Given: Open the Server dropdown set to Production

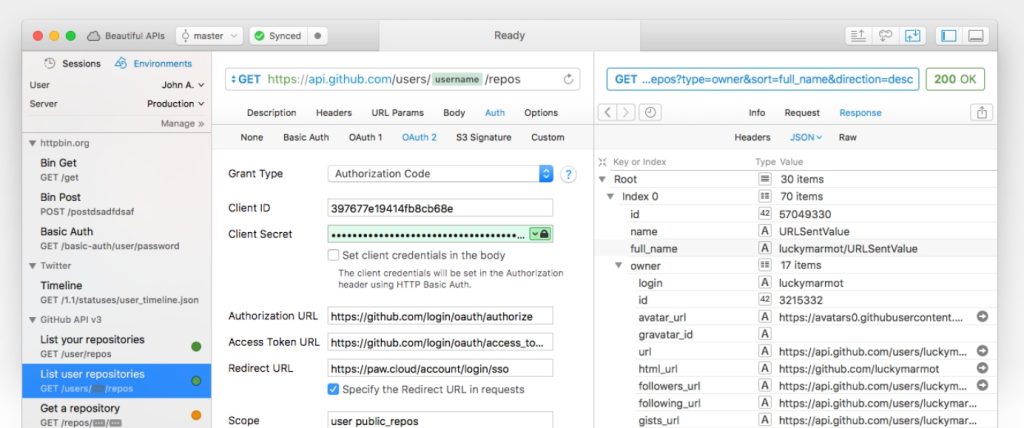Looking at the screenshot, I should tap(175, 104).
